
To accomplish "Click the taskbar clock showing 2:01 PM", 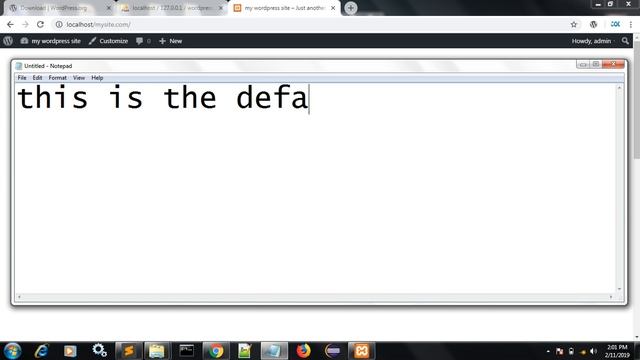I will (x=617, y=351).
